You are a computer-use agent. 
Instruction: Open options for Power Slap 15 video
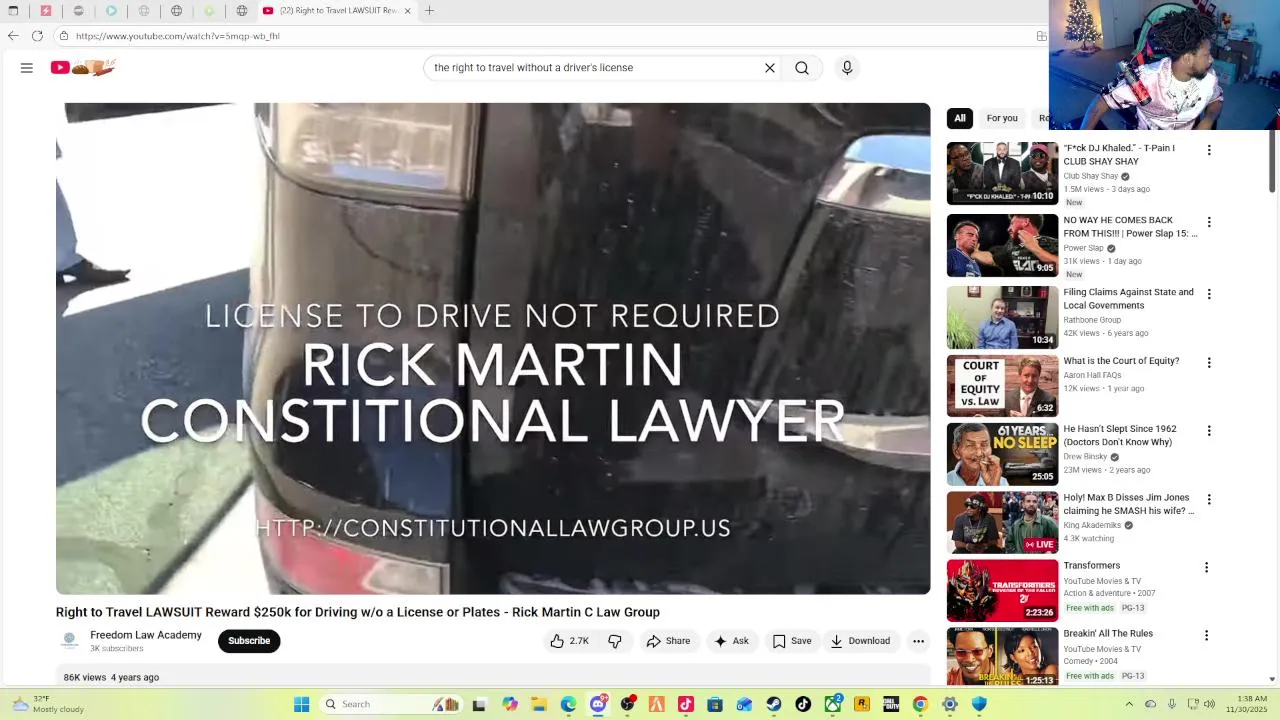(x=1209, y=222)
